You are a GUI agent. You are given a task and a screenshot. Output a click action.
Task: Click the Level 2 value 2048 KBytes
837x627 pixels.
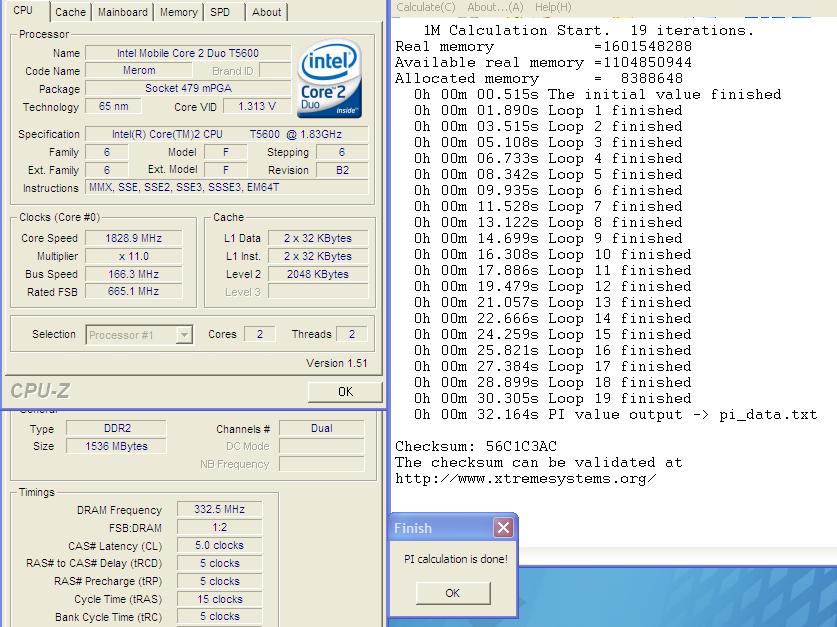point(318,274)
